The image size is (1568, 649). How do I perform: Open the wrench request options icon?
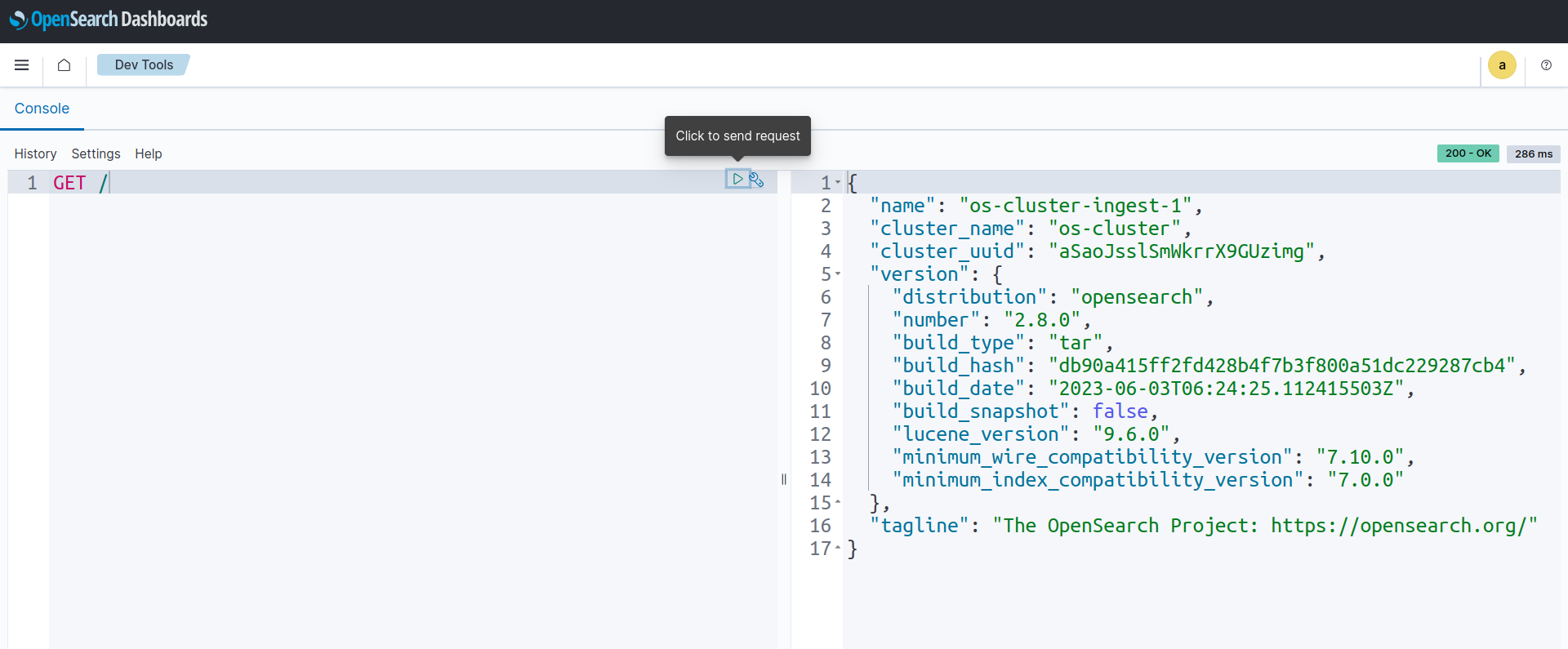coord(757,180)
